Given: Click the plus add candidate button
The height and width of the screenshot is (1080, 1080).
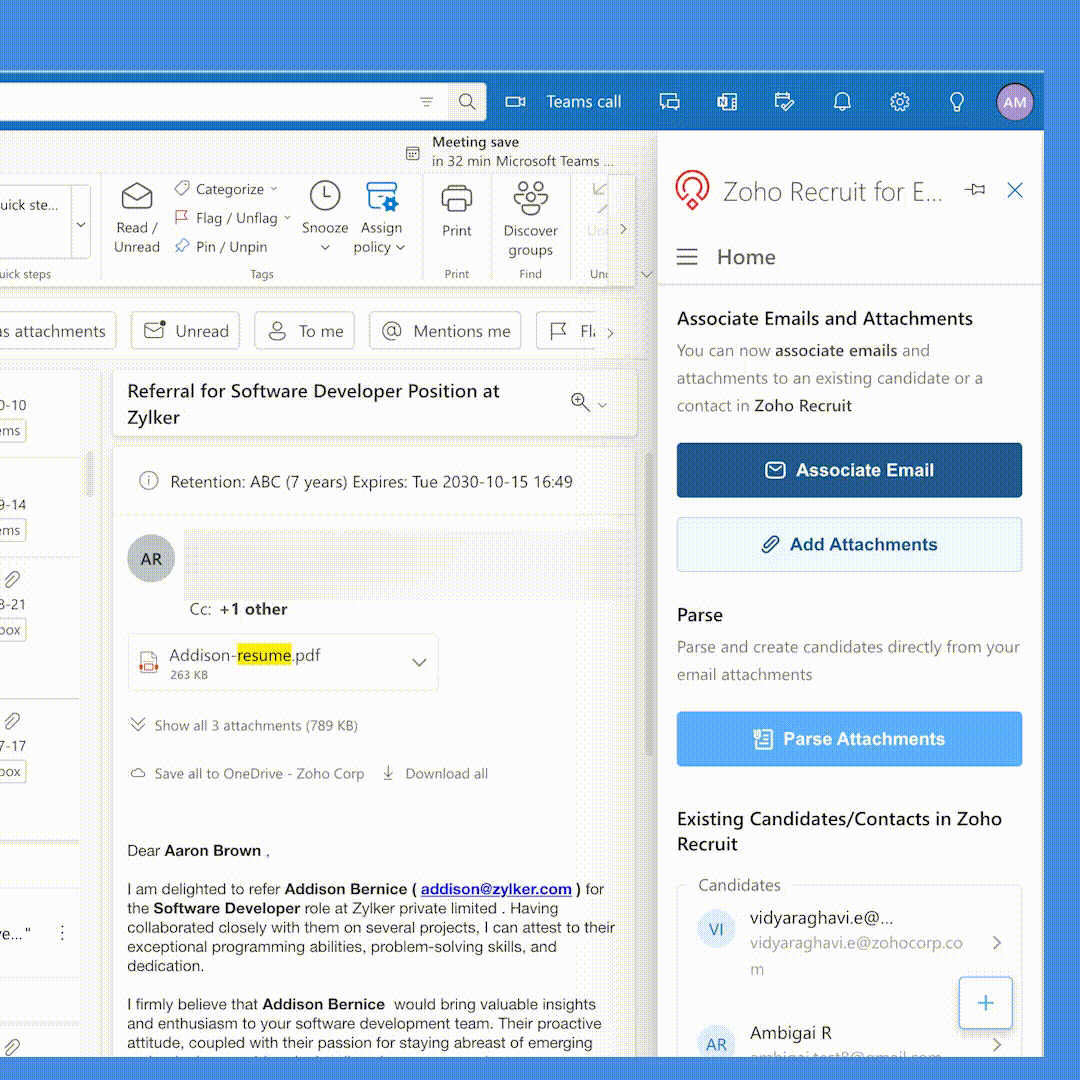Looking at the screenshot, I should point(986,1003).
